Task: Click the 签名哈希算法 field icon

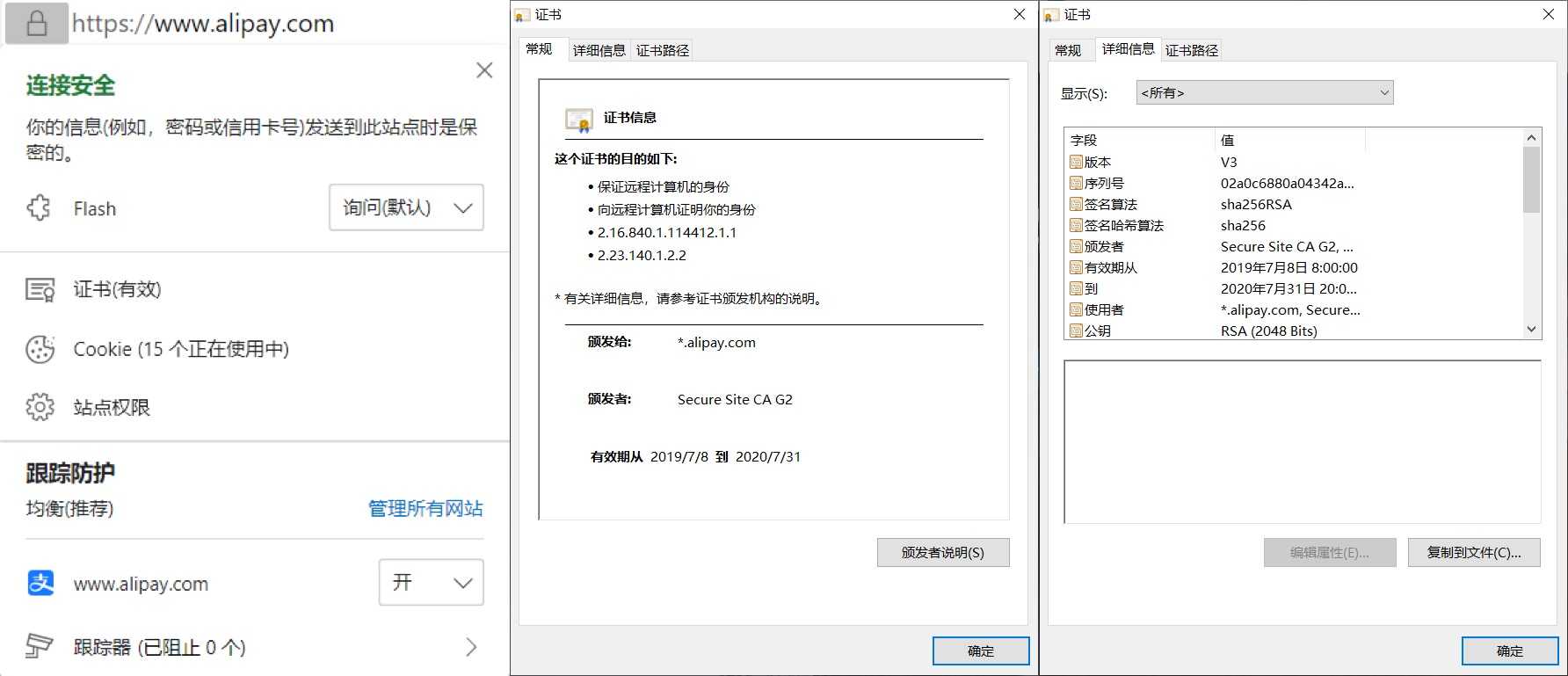Action: click(x=1076, y=225)
